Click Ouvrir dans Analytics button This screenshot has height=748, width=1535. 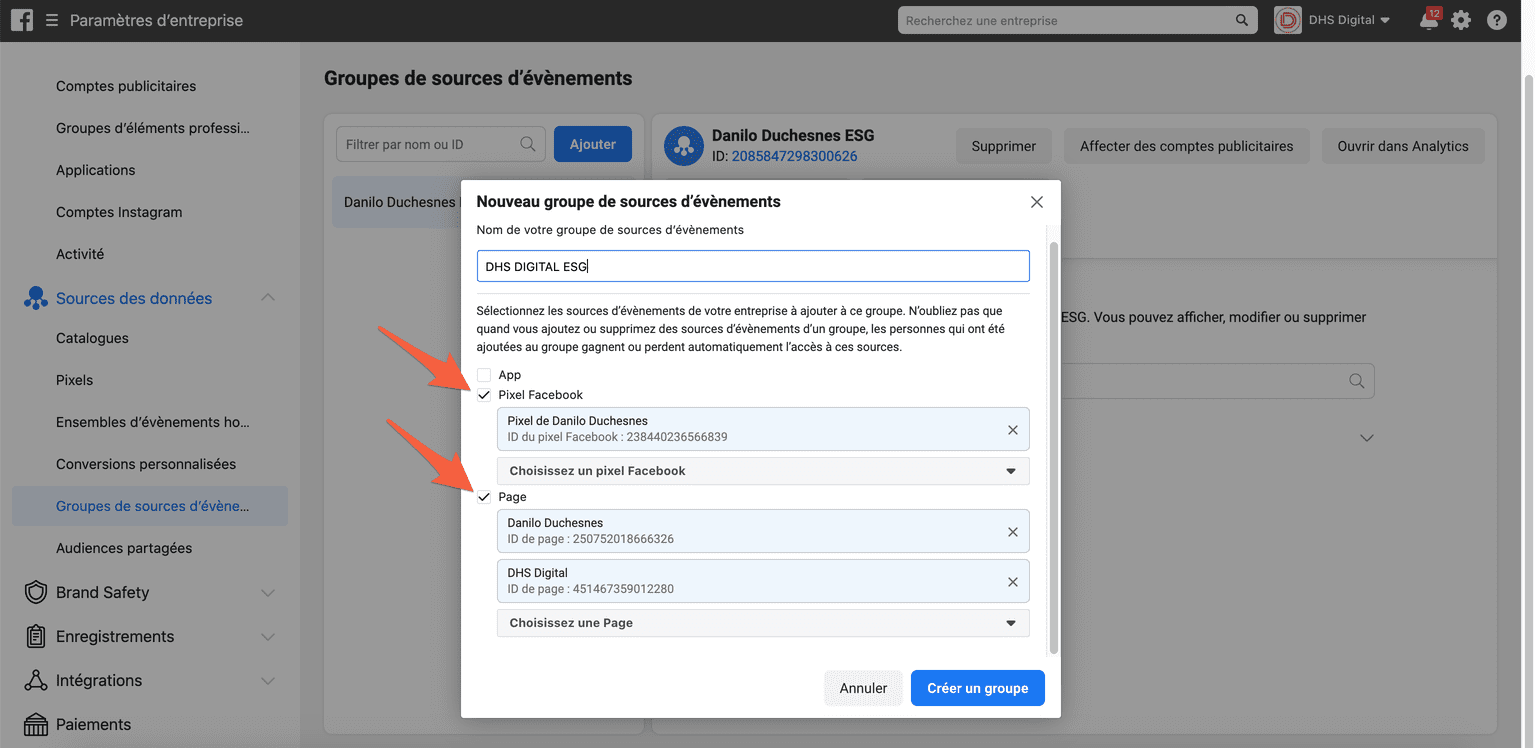coord(1403,146)
